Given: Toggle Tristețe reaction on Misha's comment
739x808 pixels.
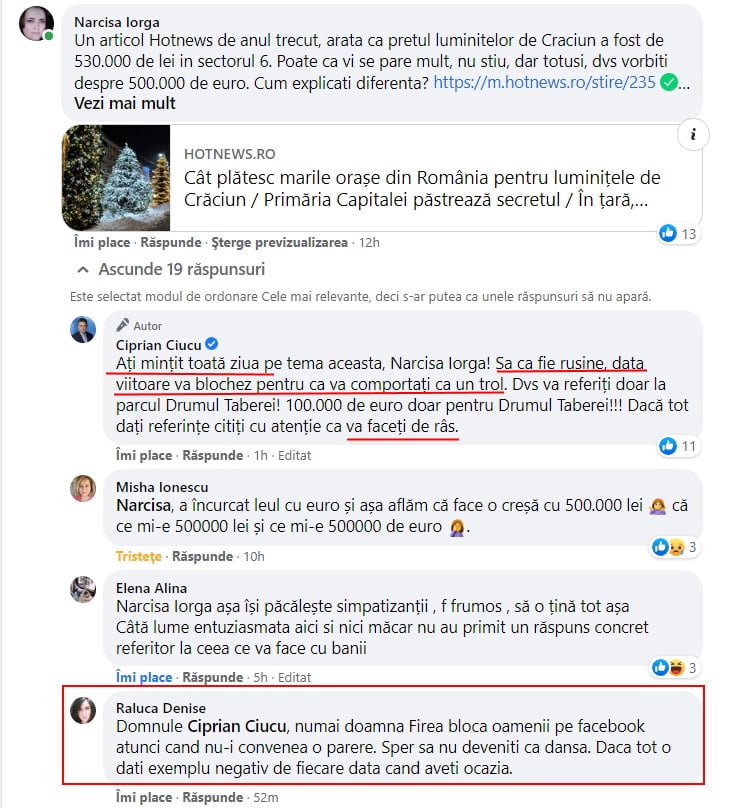Looking at the screenshot, I should point(139,557).
